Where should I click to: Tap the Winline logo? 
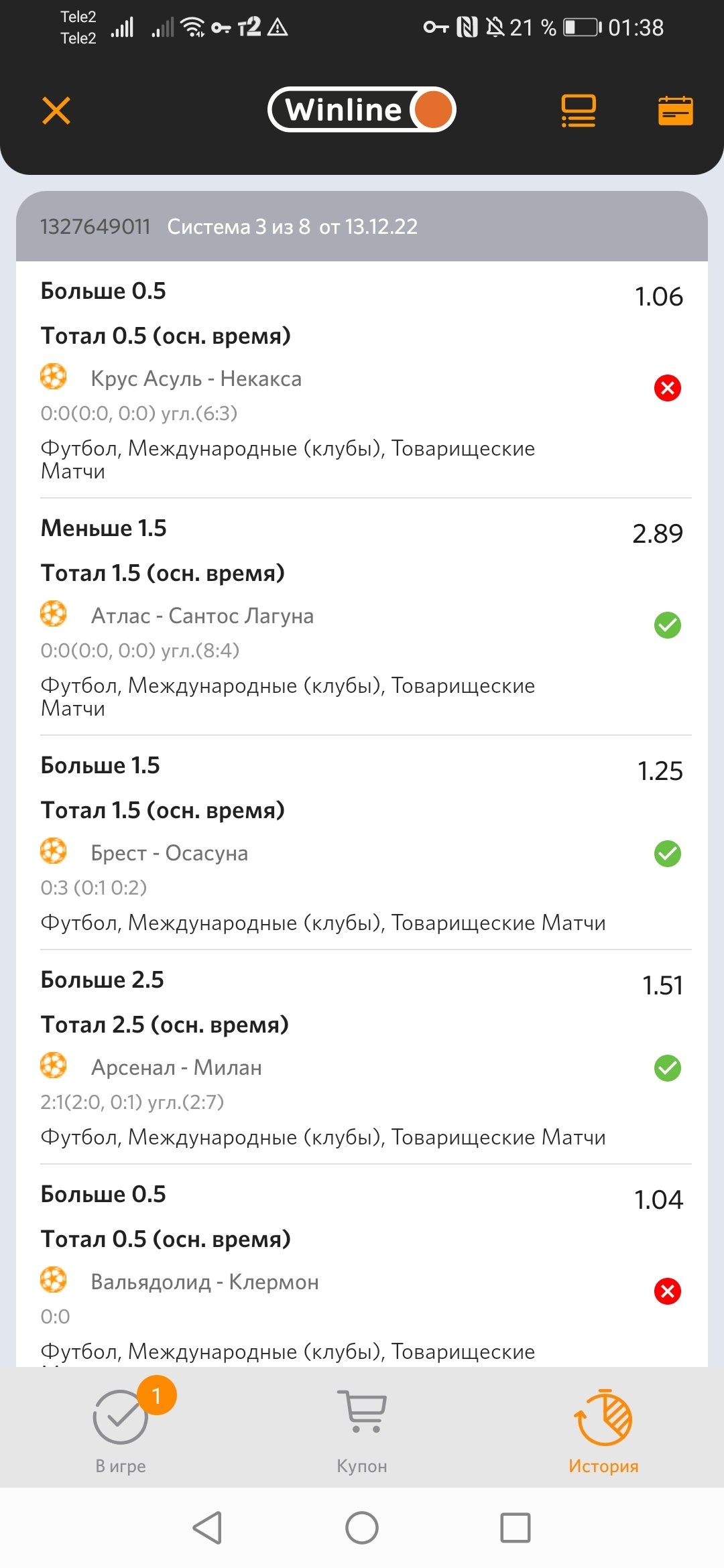[x=362, y=110]
